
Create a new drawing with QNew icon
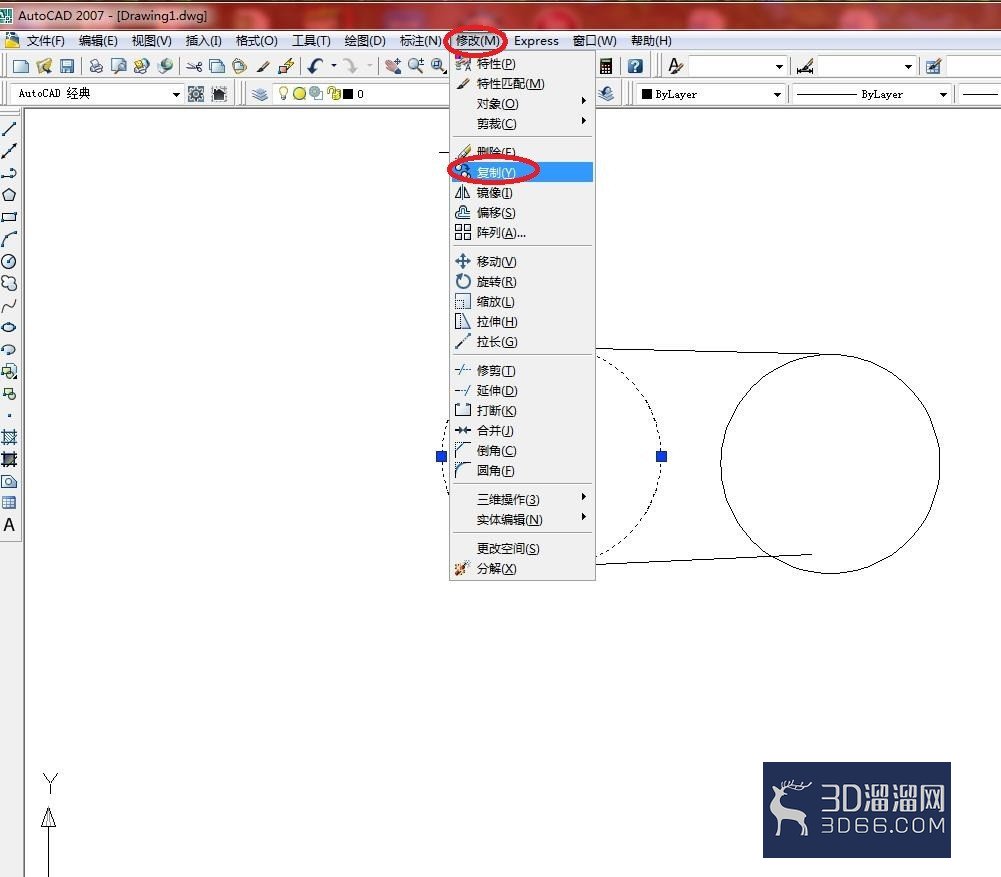click(x=20, y=66)
